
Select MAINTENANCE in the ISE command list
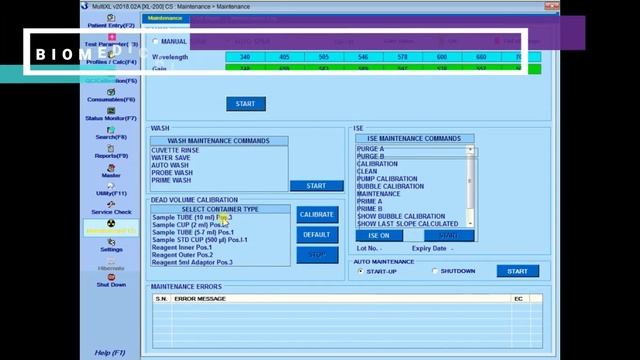point(378,194)
